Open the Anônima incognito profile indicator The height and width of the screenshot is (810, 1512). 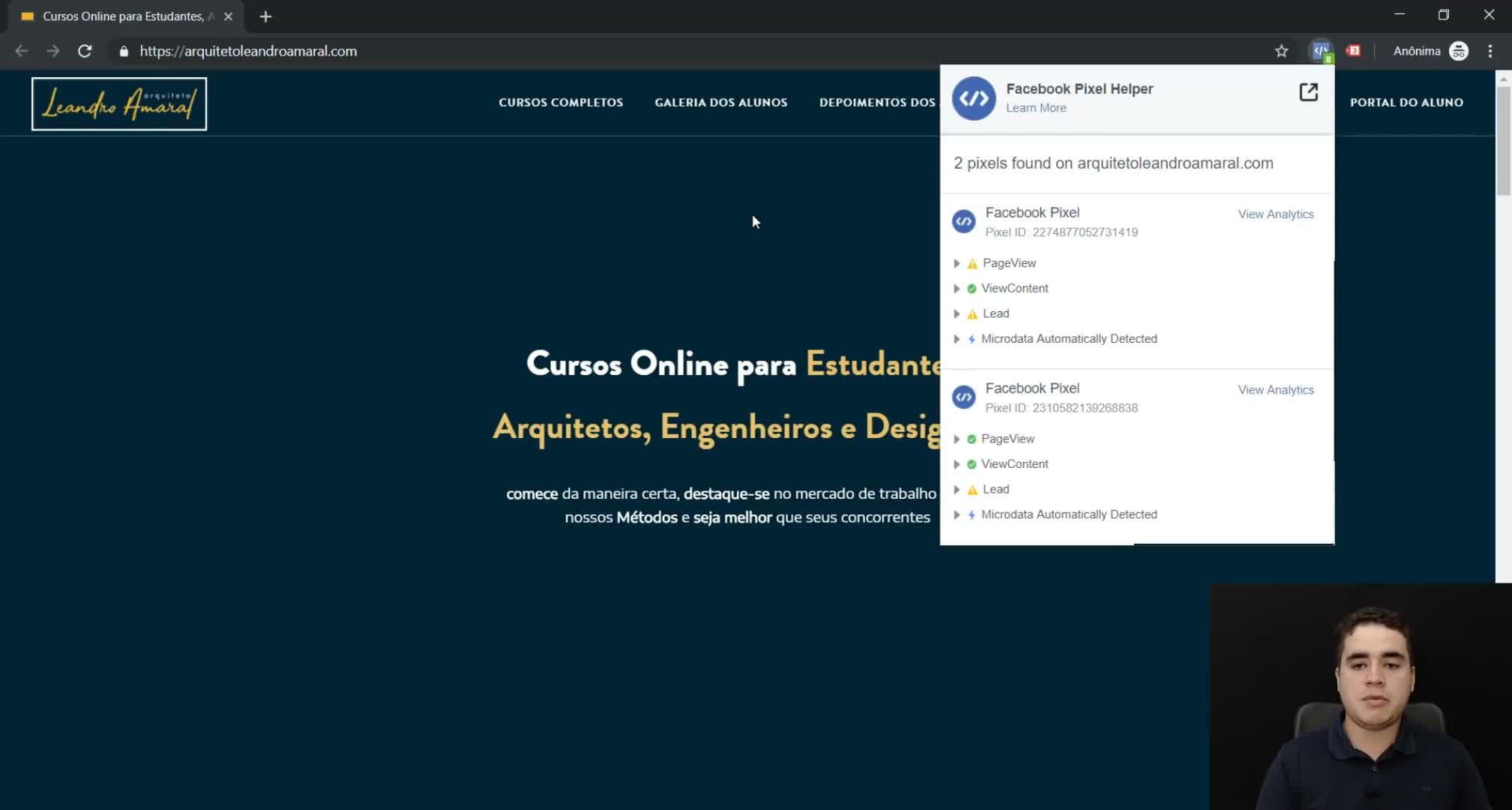coord(1430,51)
